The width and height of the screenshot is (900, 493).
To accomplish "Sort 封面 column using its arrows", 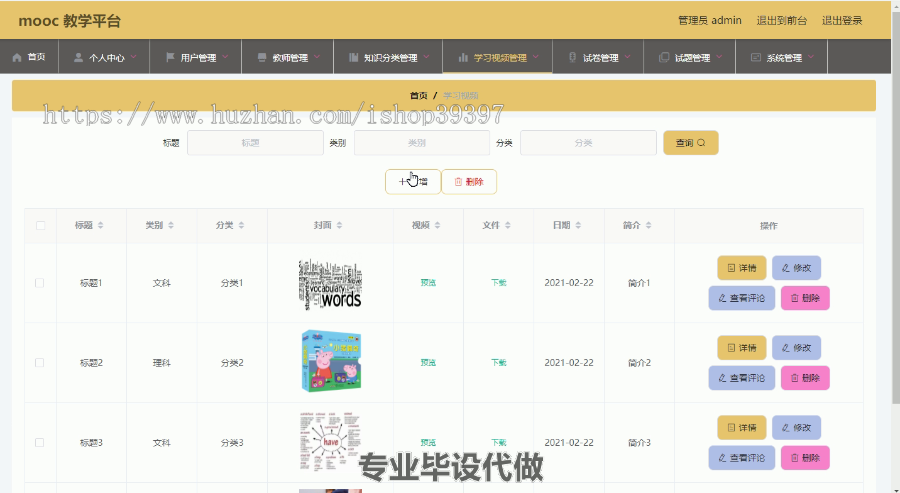I will click(x=339, y=226).
